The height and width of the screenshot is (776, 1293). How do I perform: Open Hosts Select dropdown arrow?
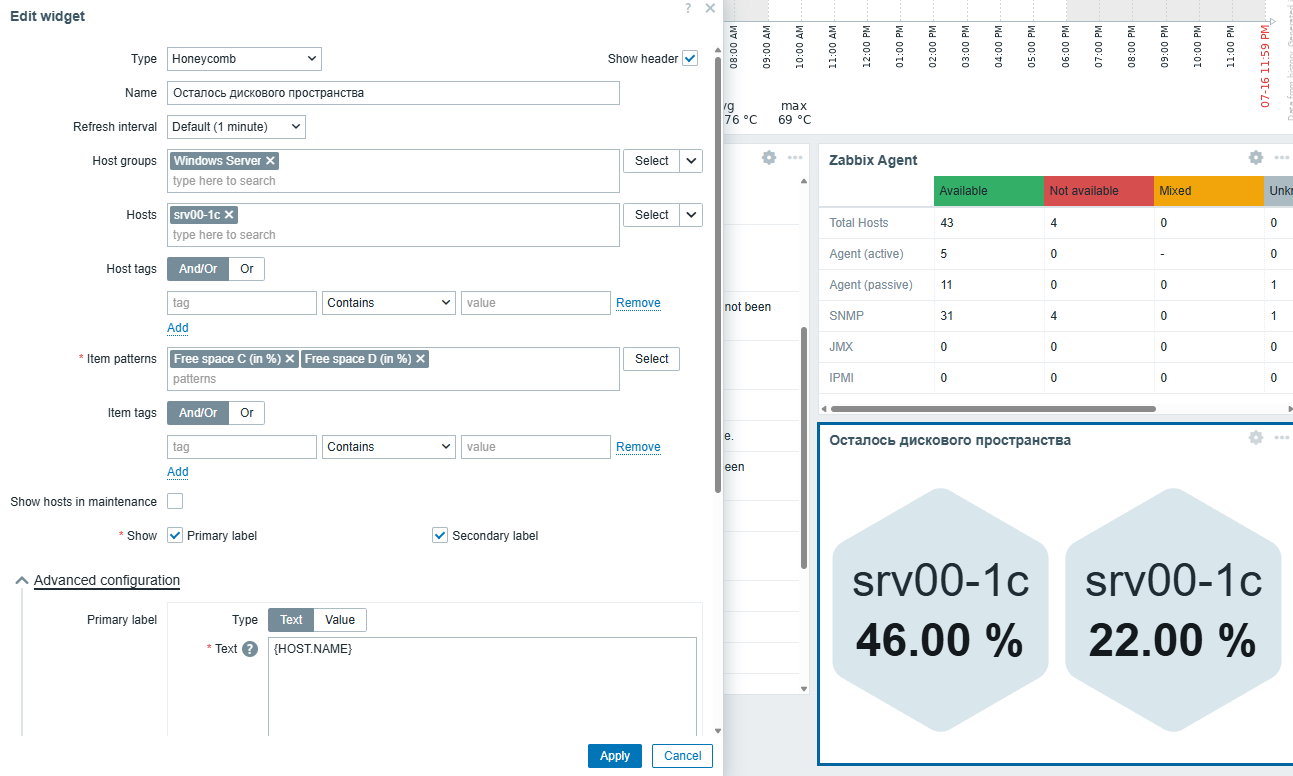coord(692,215)
